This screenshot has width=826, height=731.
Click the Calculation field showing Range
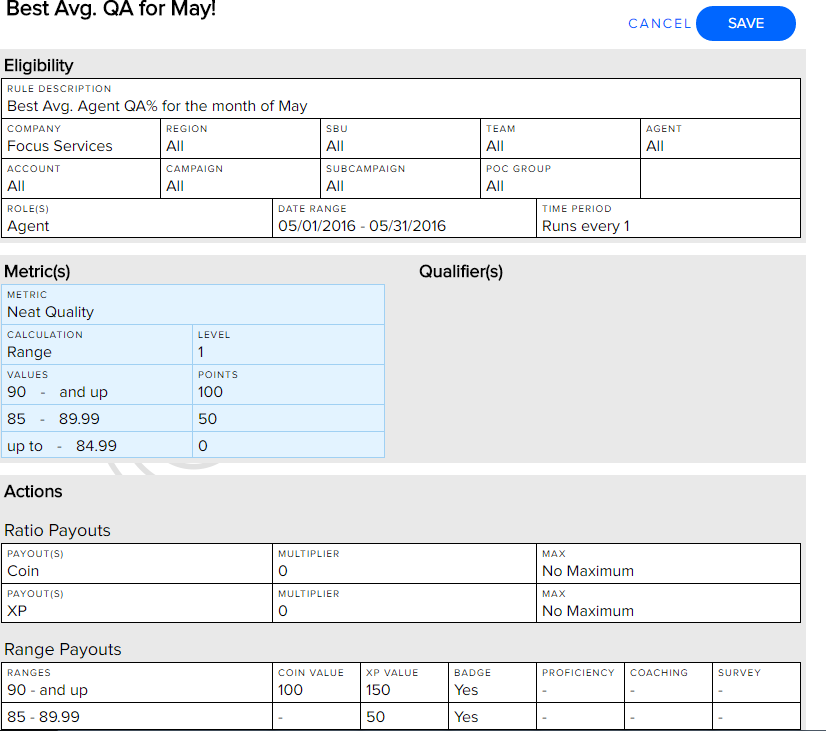tap(97, 345)
